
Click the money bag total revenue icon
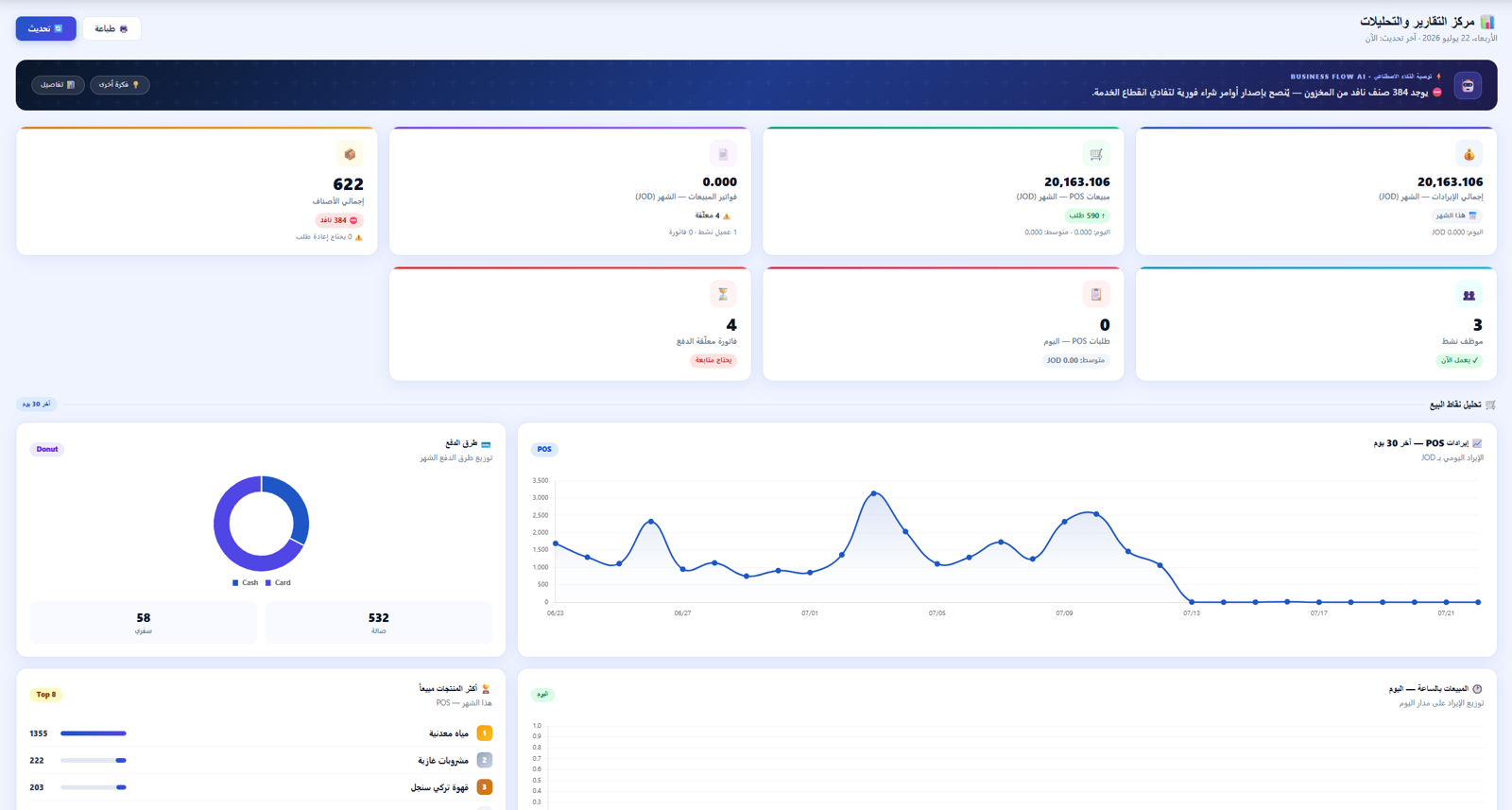(1469, 154)
